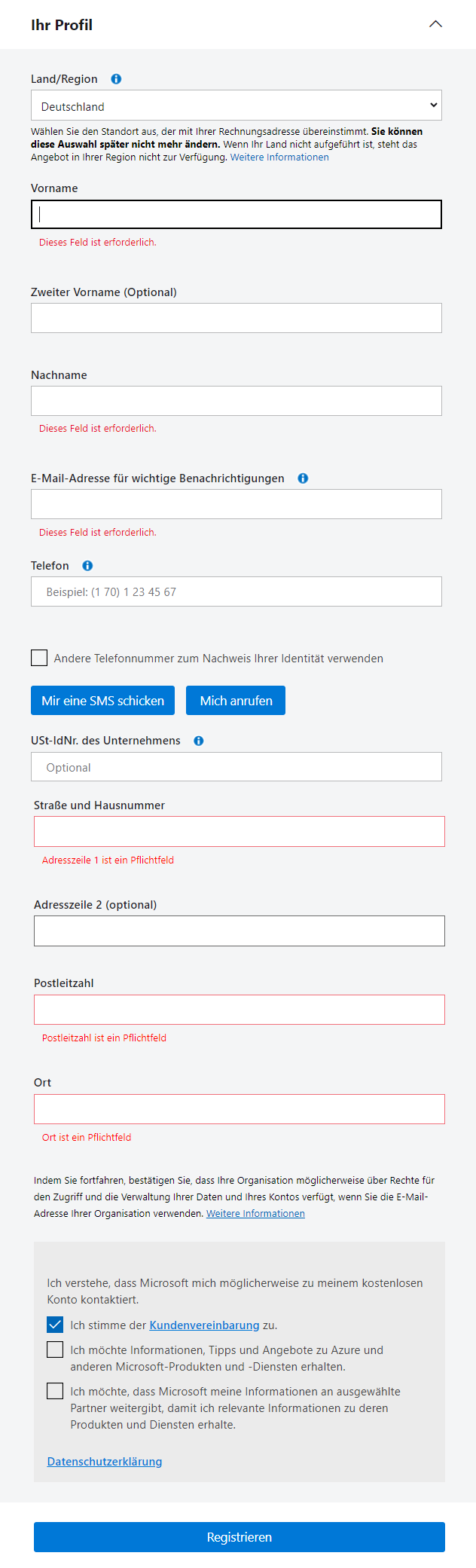This screenshot has width=476, height=1568.
Task: Click info icon beside USt-IdNr. des Unternehmens
Action: (199, 741)
